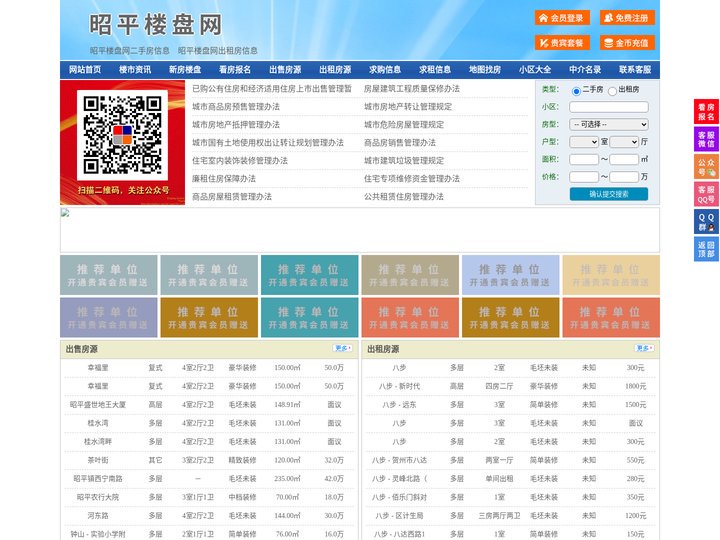The image size is (720, 540).
Task: Click the top-left gray 推荐单位 tile
Action: tap(108, 275)
